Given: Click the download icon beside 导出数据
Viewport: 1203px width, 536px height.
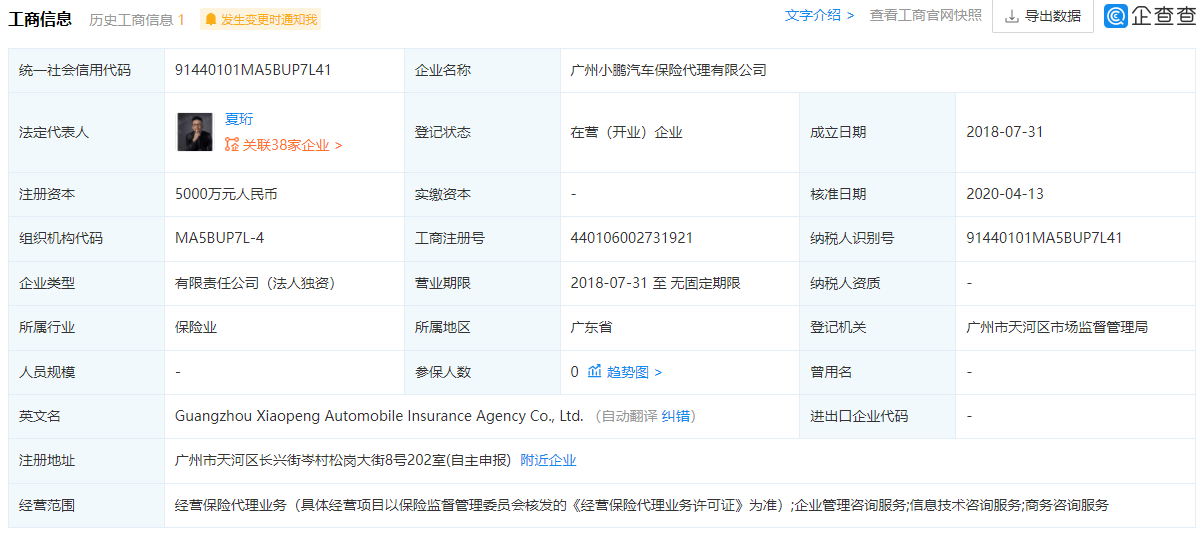Looking at the screenshot, I should pos(1011,16).
